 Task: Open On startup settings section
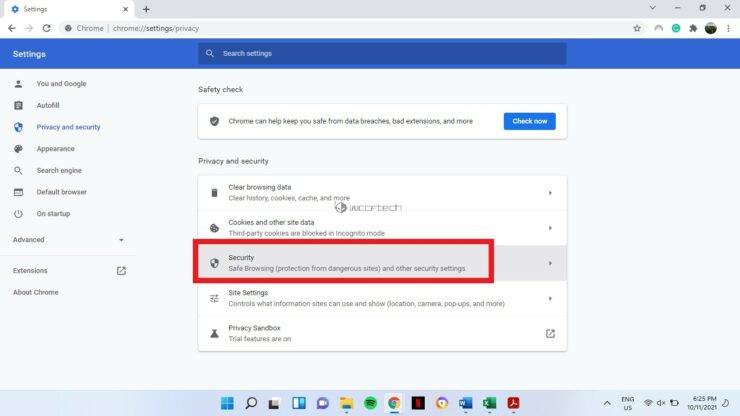click(x=53, y=214)
